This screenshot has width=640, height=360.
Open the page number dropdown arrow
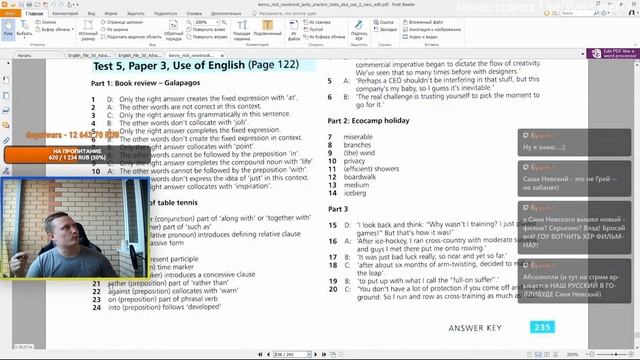309,354
